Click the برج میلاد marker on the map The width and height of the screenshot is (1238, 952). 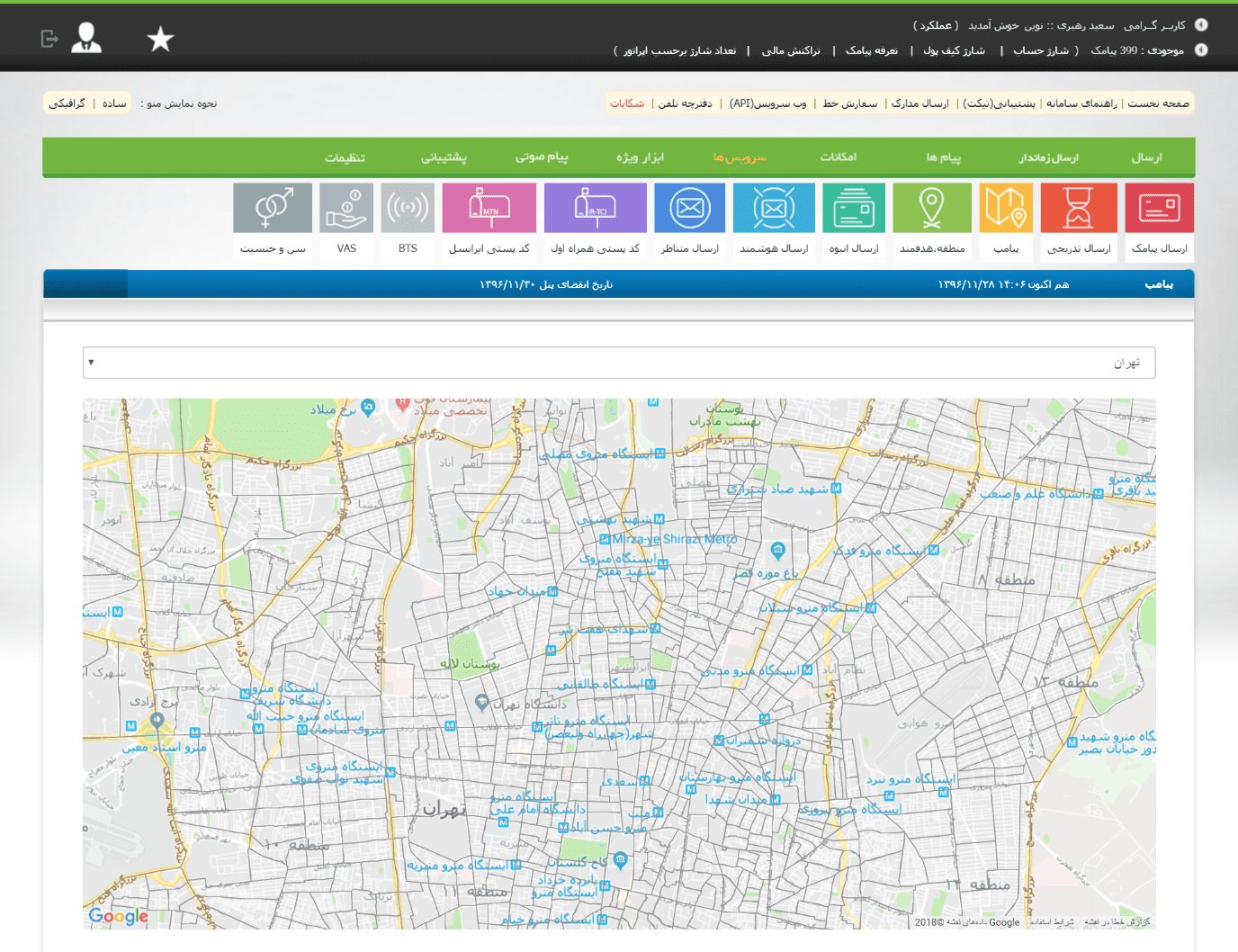pyautogui.click(x=368, y=408)
